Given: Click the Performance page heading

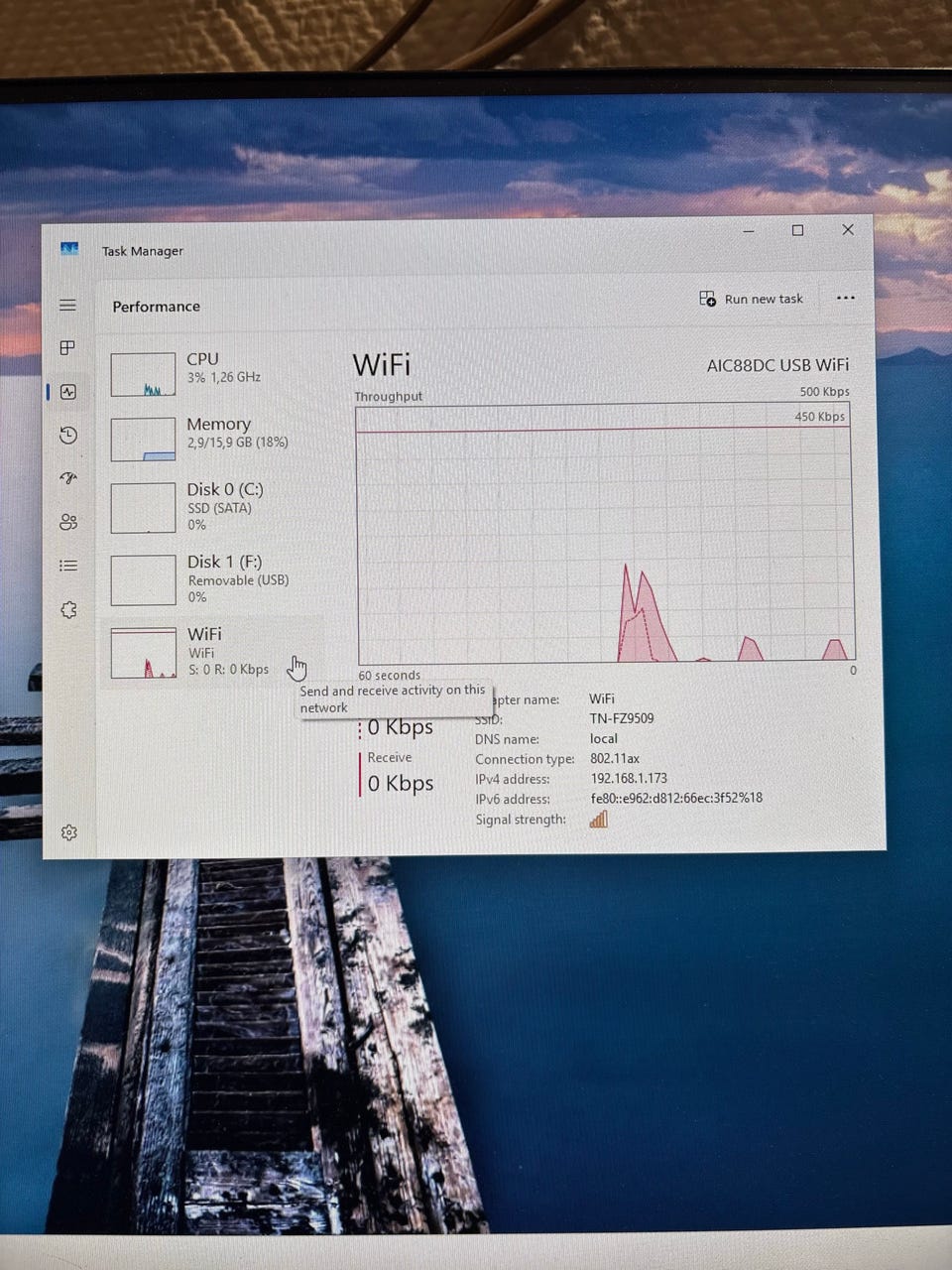Looking at the screenshot, I should pos(156,307).
